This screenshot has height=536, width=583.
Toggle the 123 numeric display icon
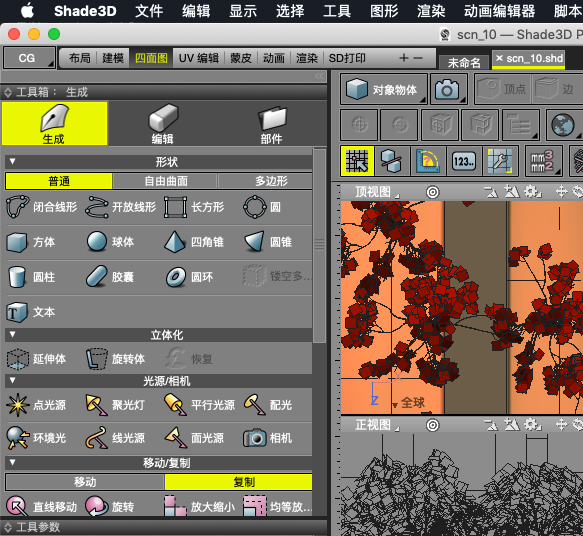click(x=464, y=161)
